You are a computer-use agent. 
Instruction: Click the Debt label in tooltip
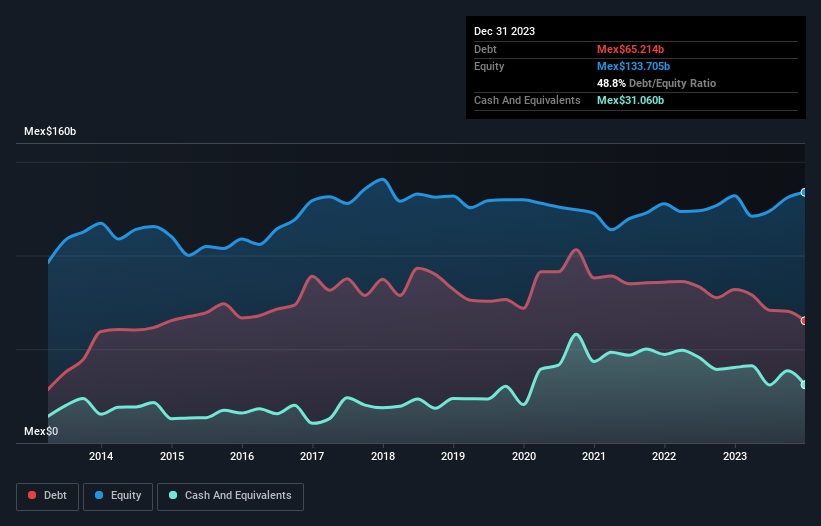[485, 49]
